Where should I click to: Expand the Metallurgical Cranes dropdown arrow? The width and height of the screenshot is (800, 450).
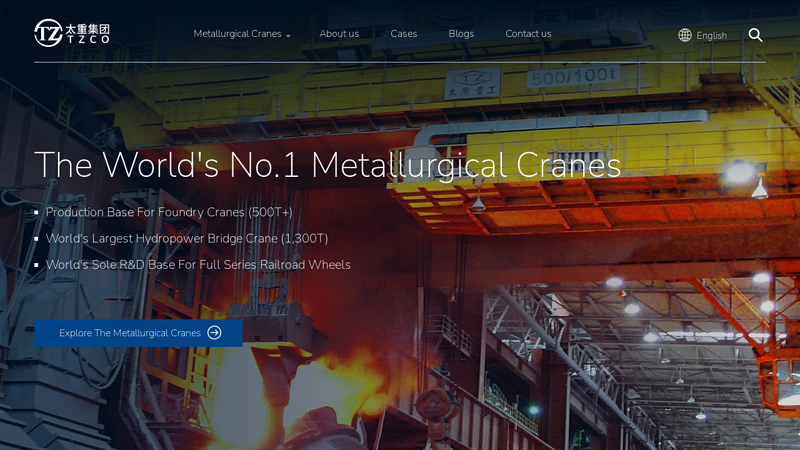(x=288, y=36)
